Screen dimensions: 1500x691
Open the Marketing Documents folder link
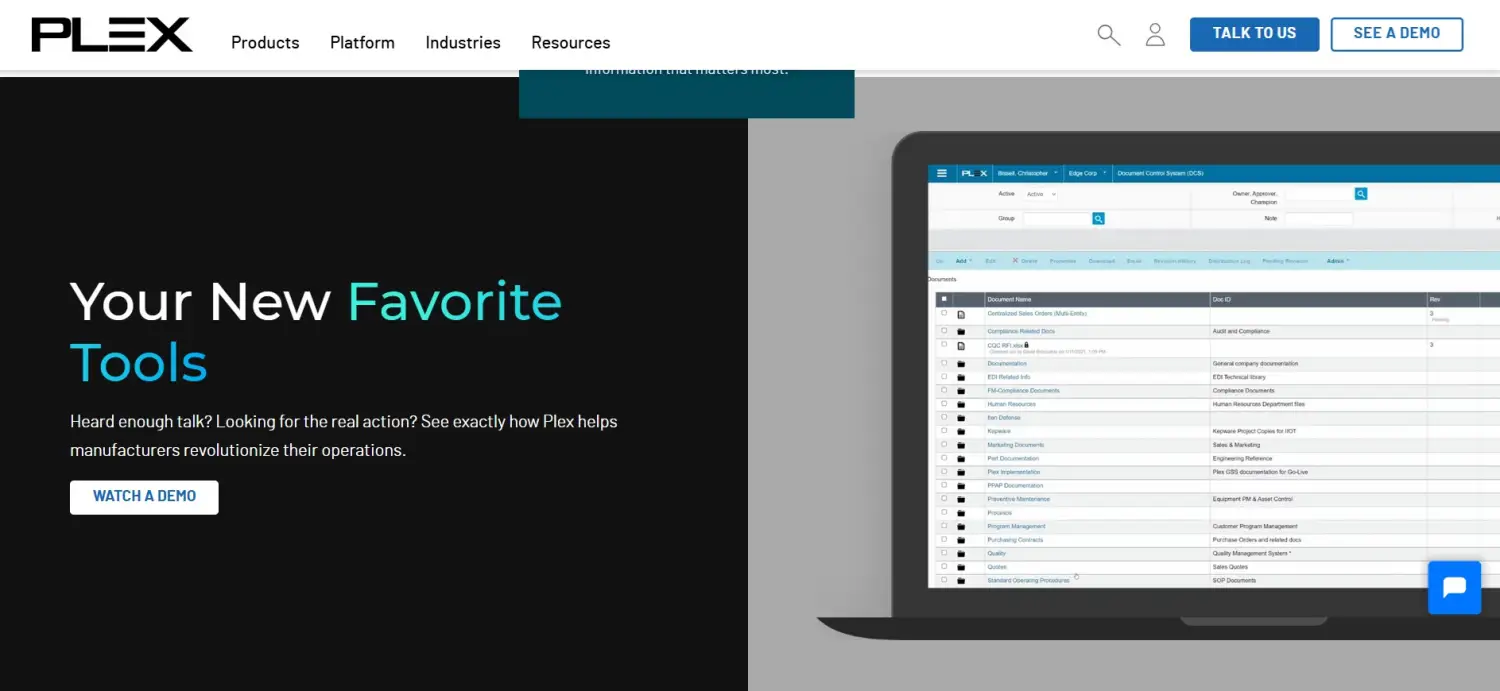pos(1015,445)
